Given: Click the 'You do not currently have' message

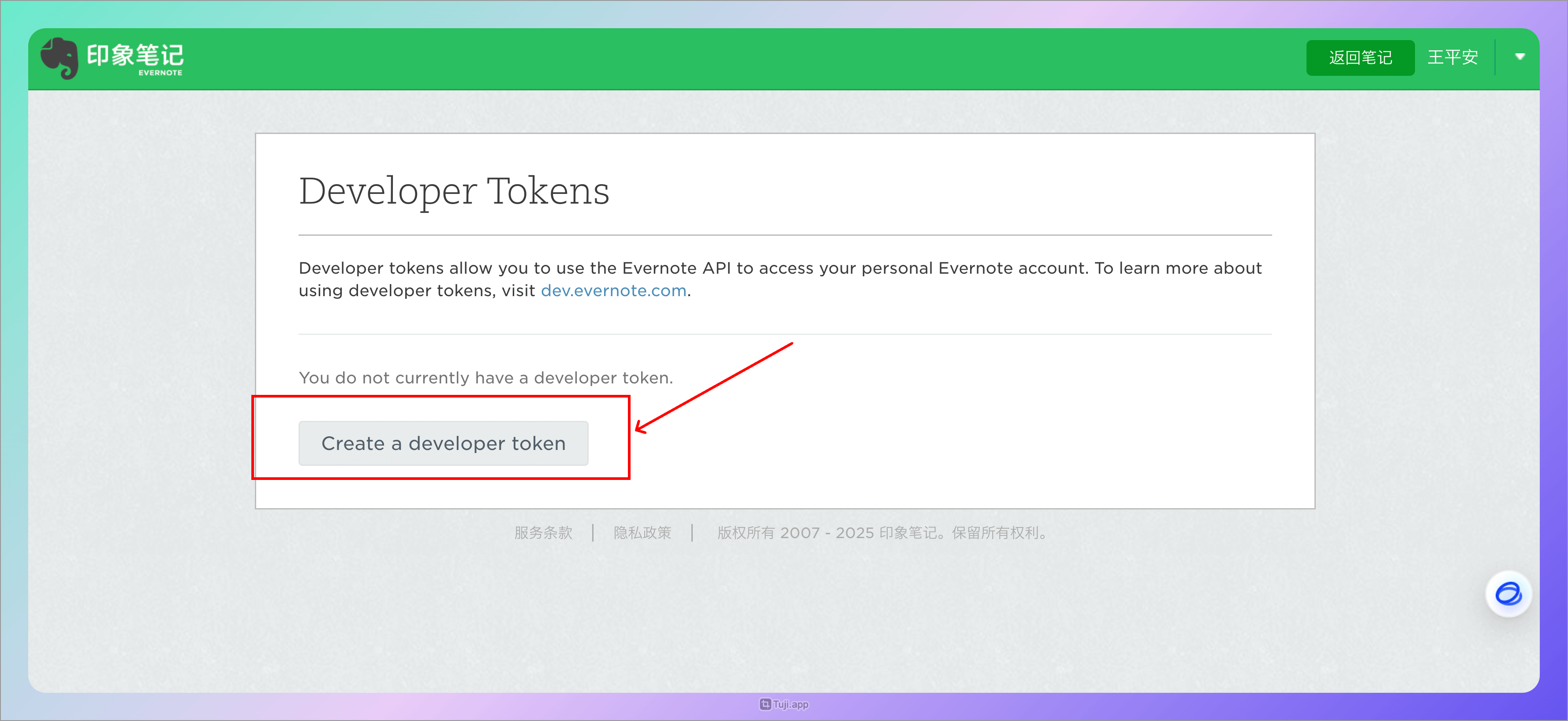Looking at the screenshot, I should pyautogui.click(x=485, y=378).
